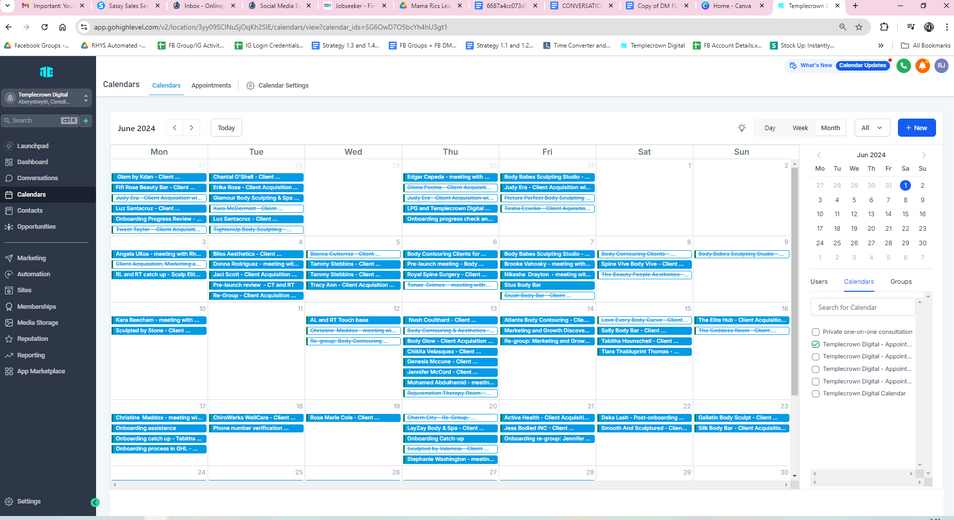Viewport: 954px width, 520px height.
Task: Switch right panel to Groups tab
Action: pos(900,282)
